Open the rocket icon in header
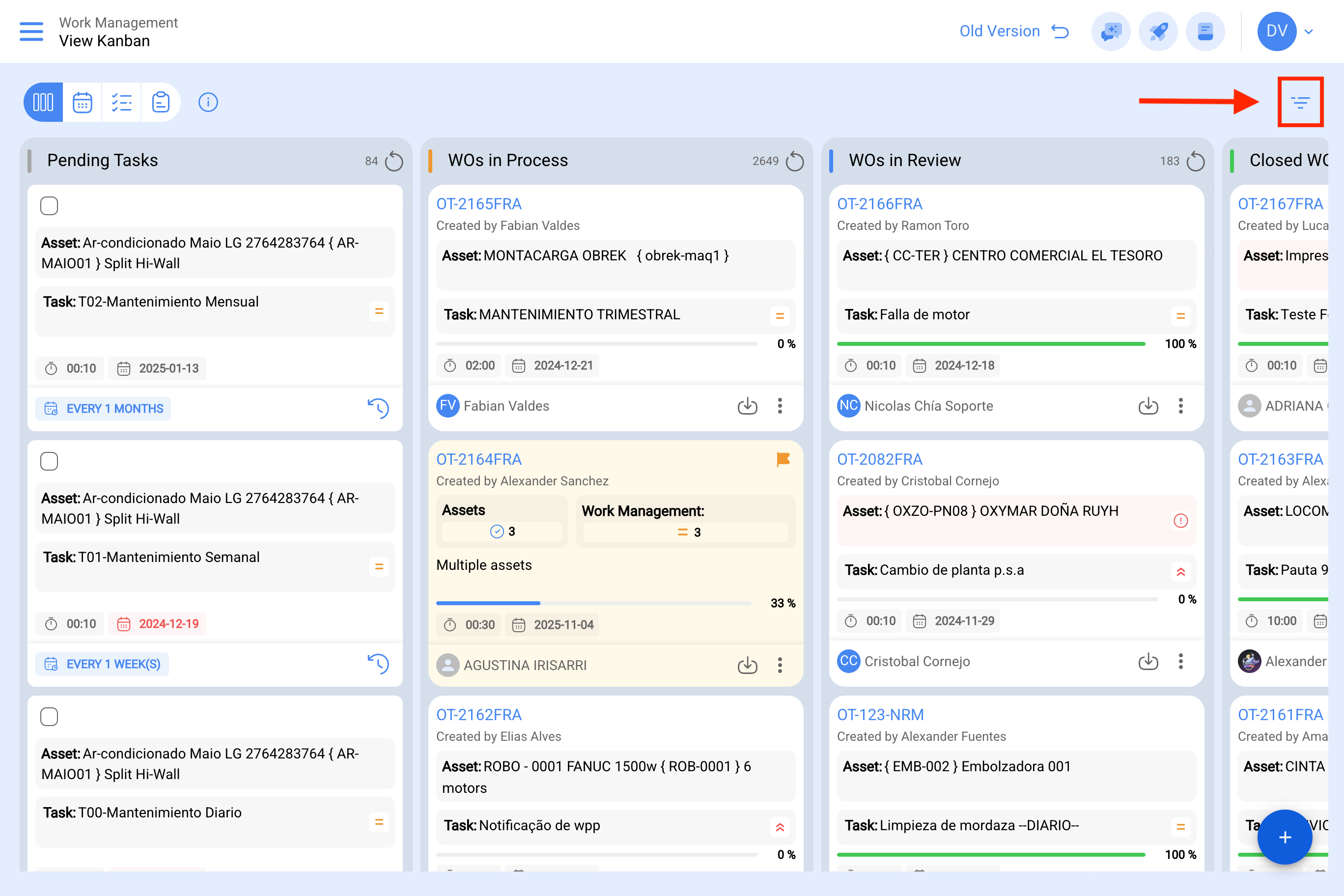1344x896 pixels. [1158, 31]
